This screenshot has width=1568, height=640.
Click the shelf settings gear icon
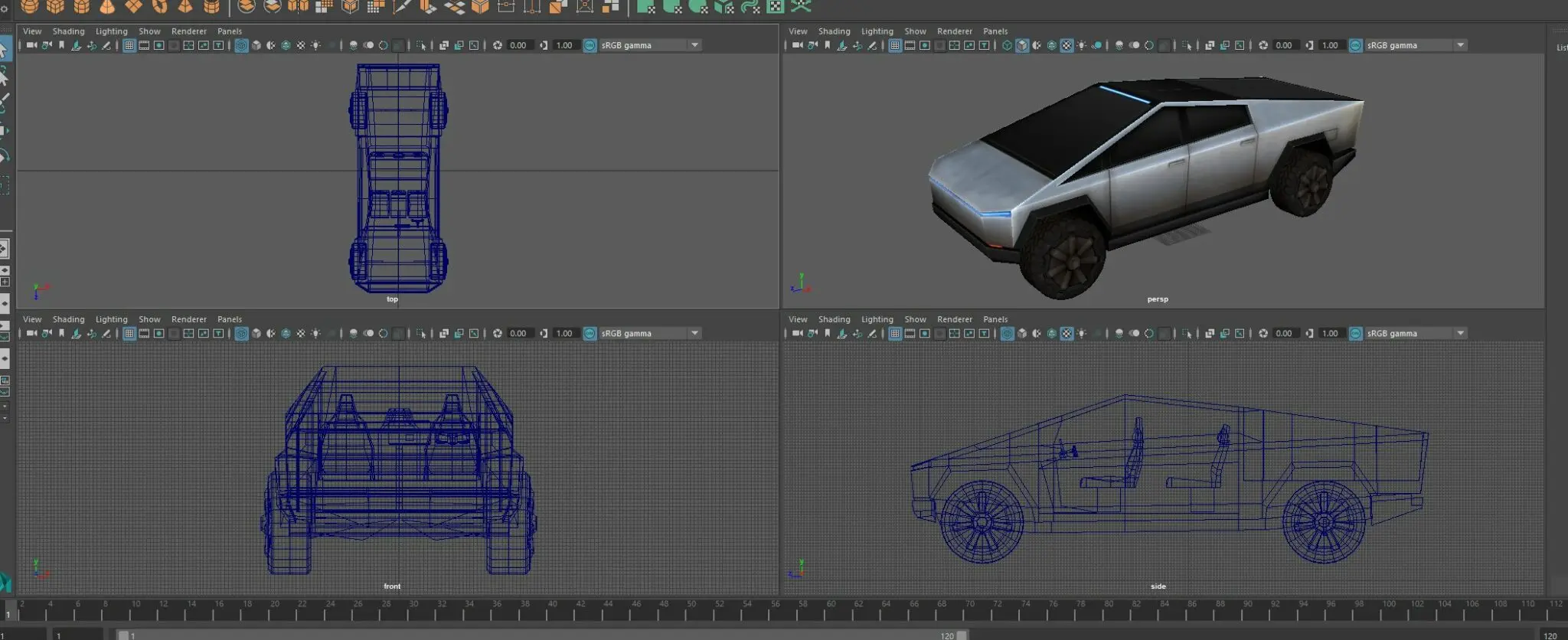[5, 8]
